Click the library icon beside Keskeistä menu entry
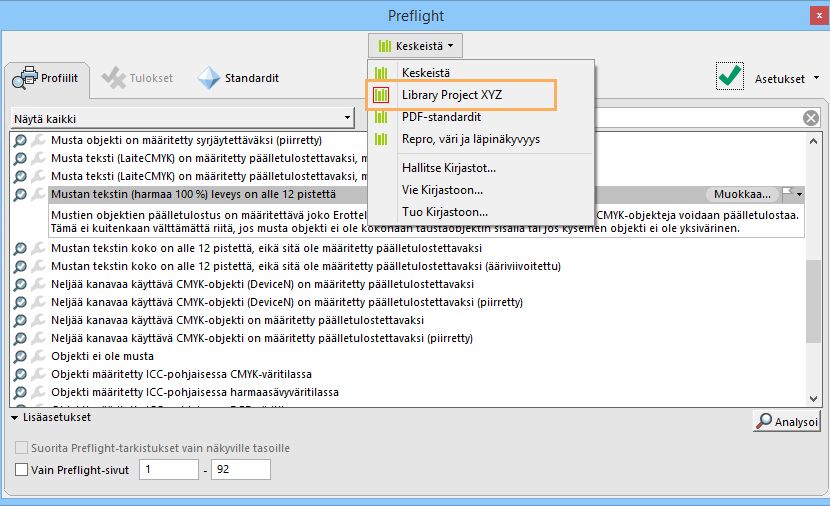 pos(381,73)
